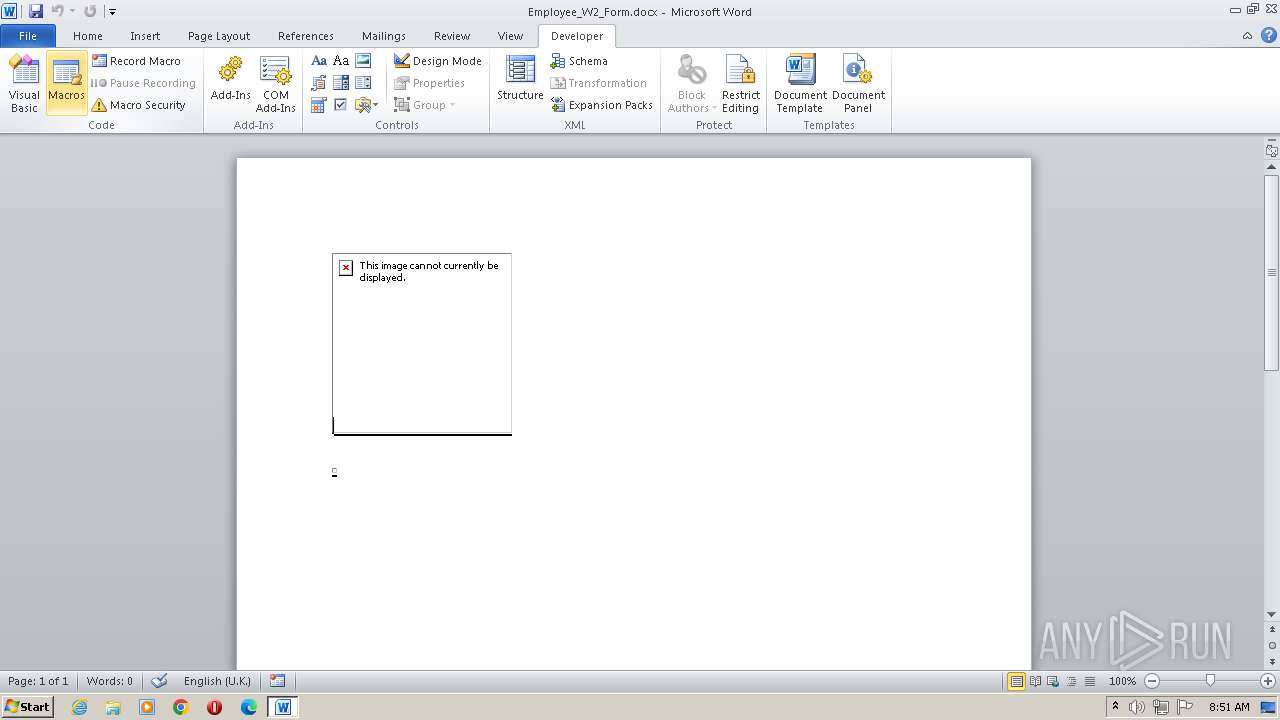Switch to Web Layout view
1280x720 pixels.
point(1053,681)
